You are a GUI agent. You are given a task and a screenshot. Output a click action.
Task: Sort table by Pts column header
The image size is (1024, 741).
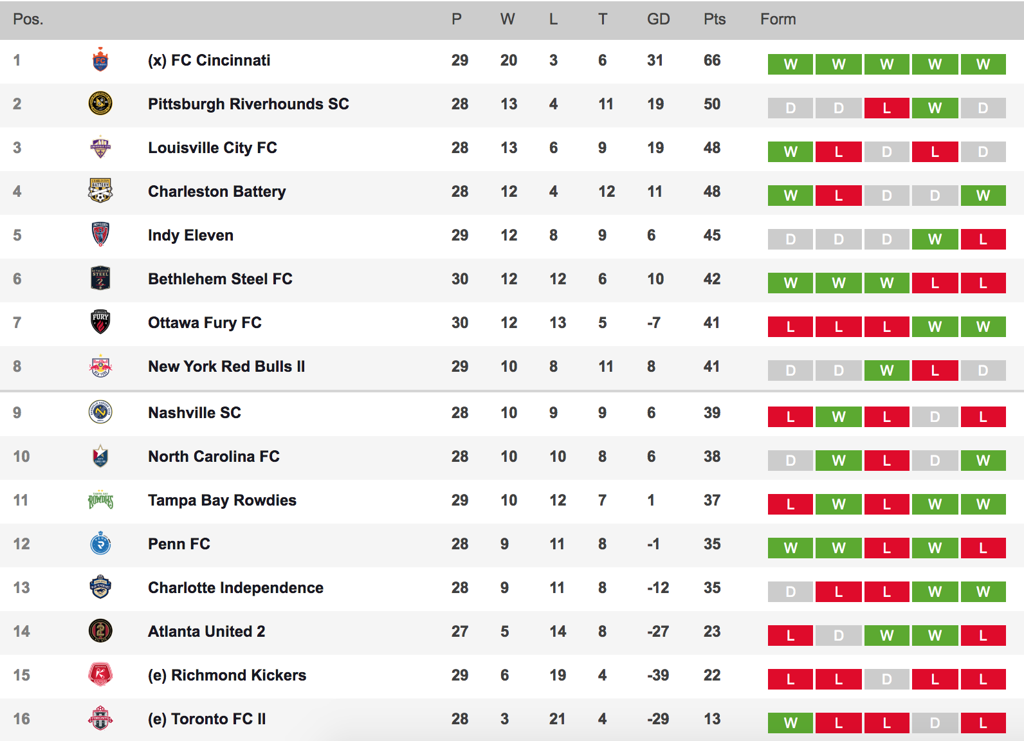[x=714, y=20]
